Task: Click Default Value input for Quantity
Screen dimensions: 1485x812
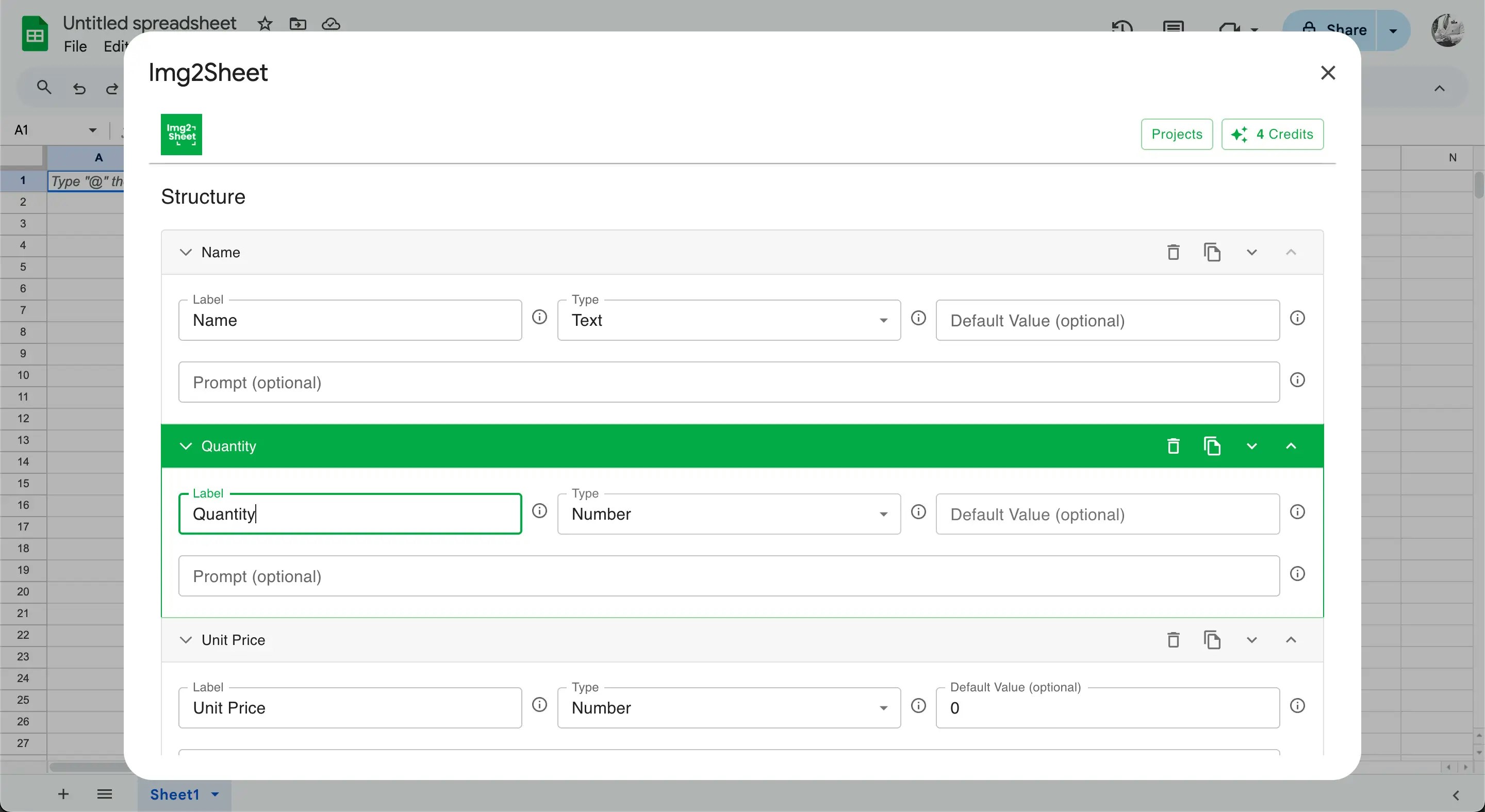Action: tap(1107, 514)
